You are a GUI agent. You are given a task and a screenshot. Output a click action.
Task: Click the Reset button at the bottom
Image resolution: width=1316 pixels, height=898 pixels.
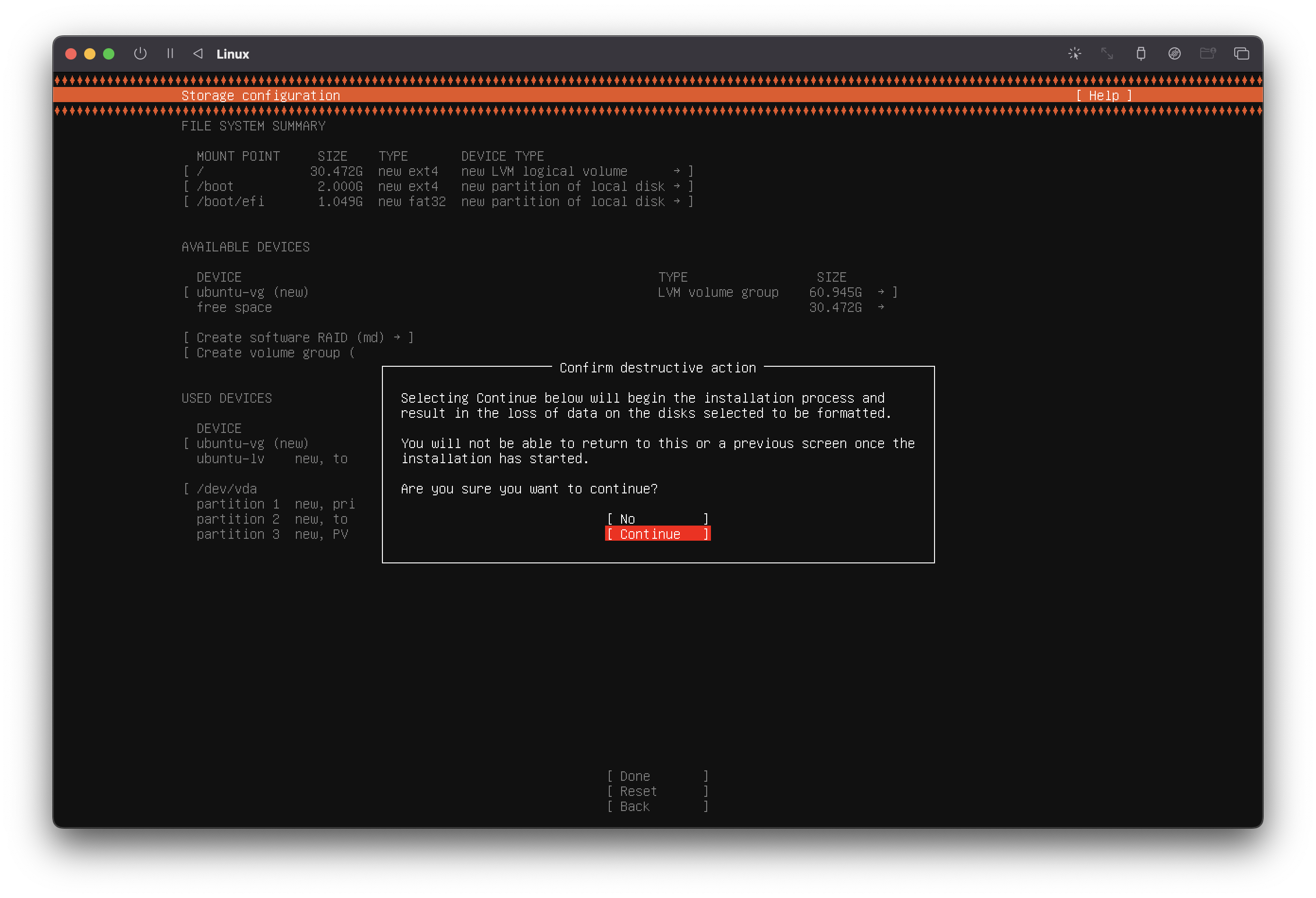pos(657,791)
